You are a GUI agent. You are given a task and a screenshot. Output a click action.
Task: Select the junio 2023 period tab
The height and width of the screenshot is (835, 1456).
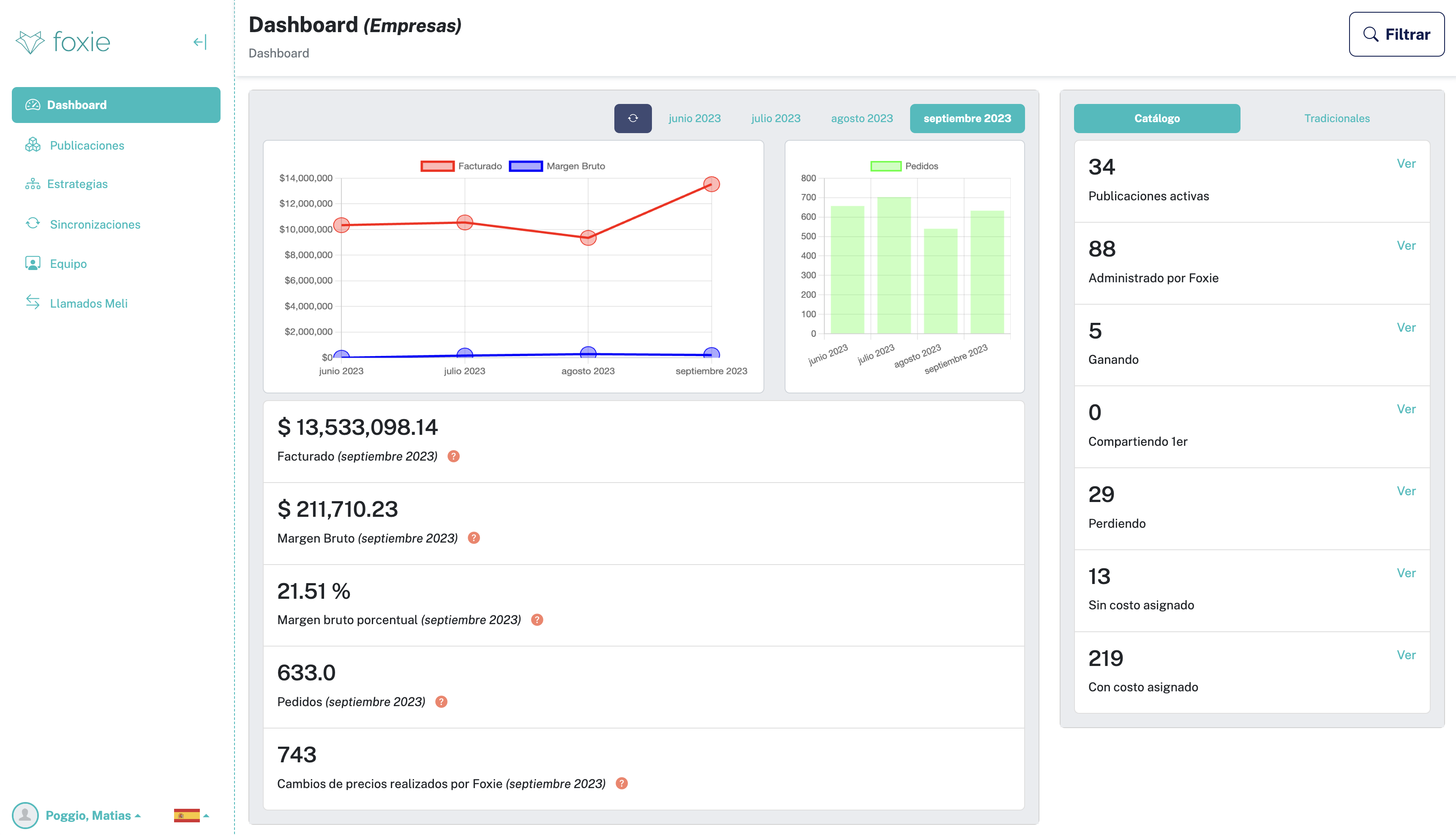(x=694, y=118)
